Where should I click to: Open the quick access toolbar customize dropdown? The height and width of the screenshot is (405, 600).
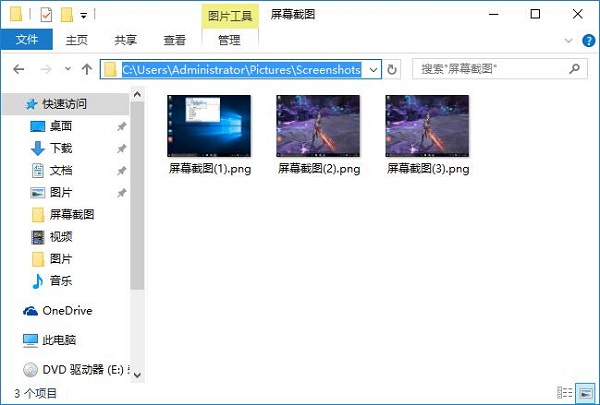(x=84, y=15)
